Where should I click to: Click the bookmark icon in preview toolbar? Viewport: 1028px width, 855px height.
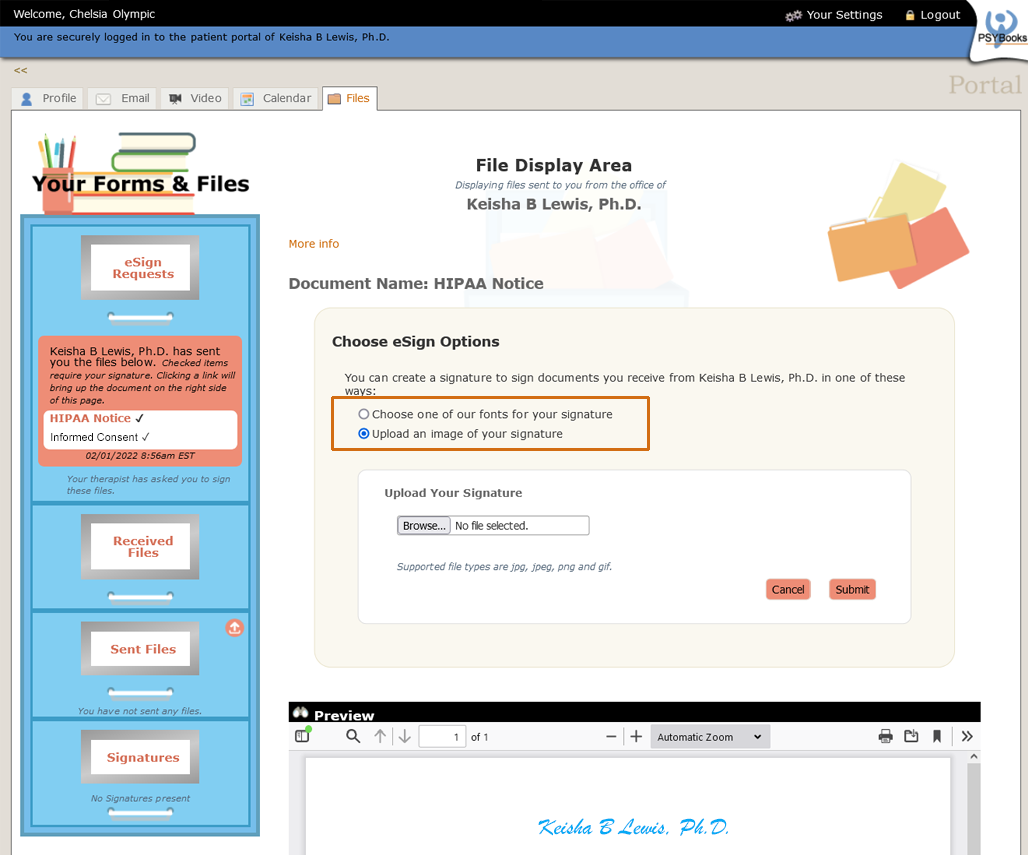(x=937, y=736)
